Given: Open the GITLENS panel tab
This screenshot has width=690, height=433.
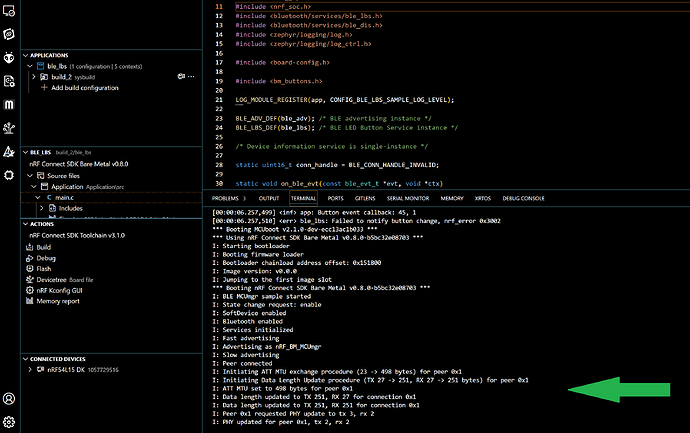Looking at the screenshot, I should pos(365,198).
